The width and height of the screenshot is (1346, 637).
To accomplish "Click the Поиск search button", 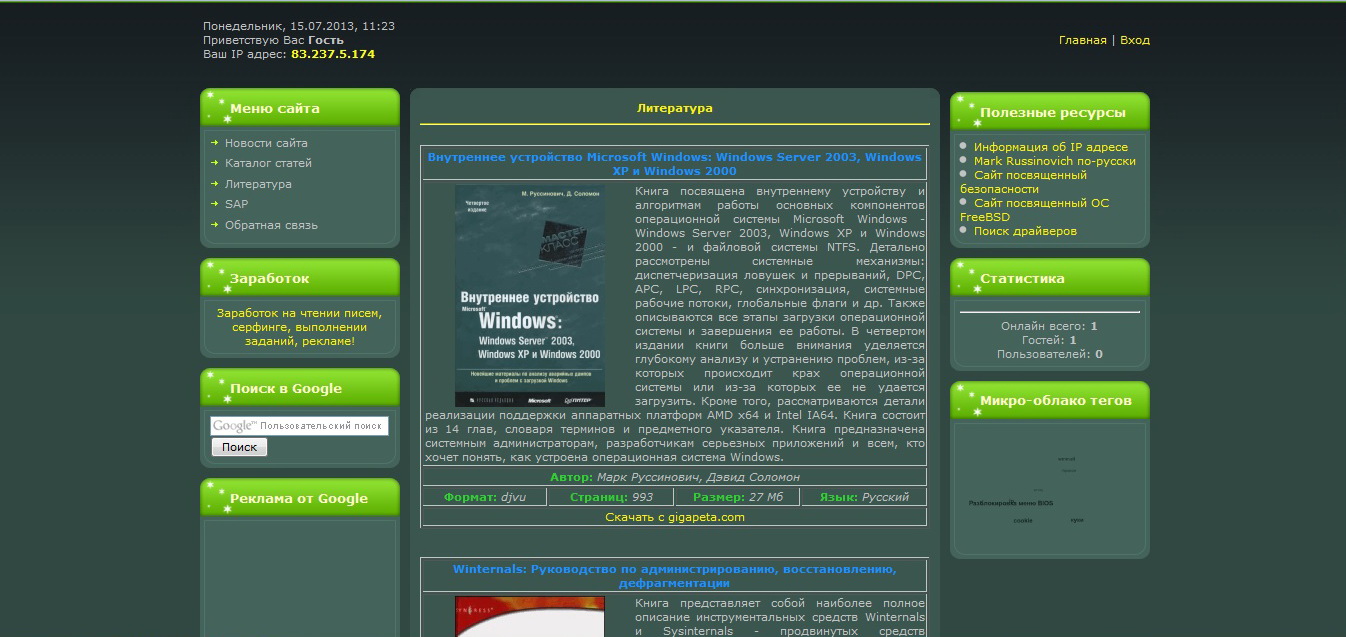I will [x=239, y=447].
